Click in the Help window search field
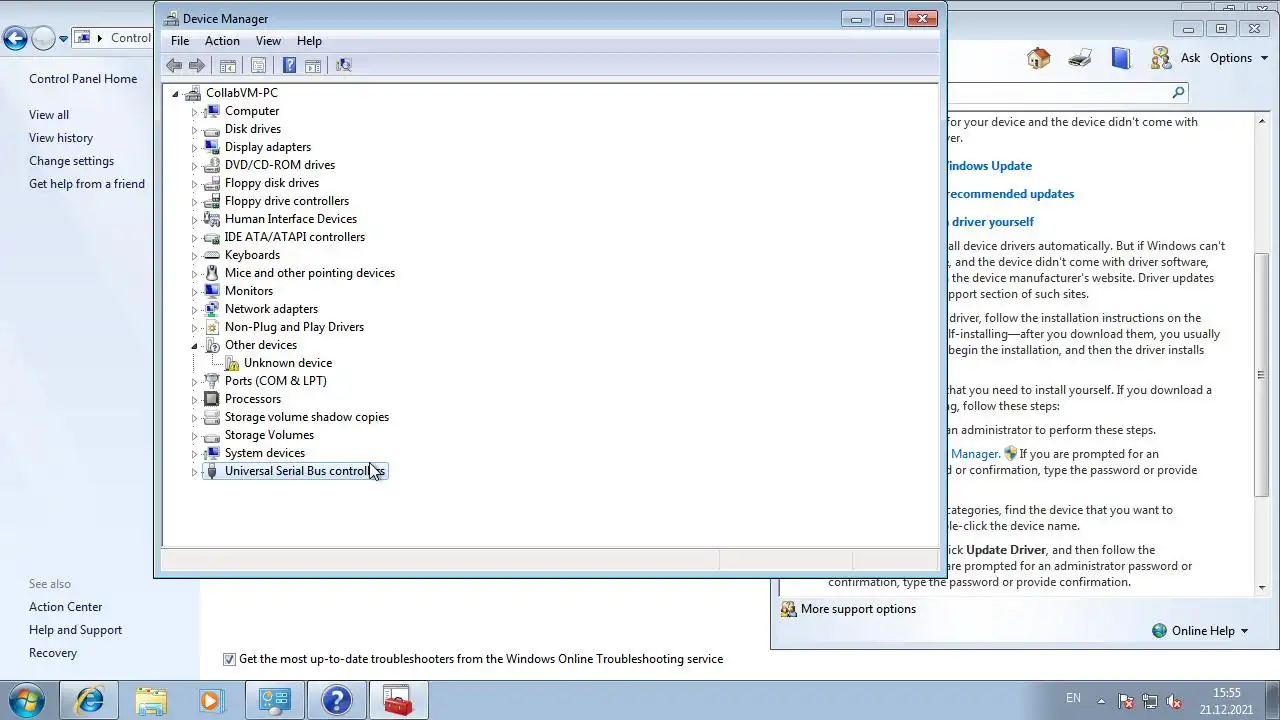The image size is (1280, 720). click(x=1058, y=92)
